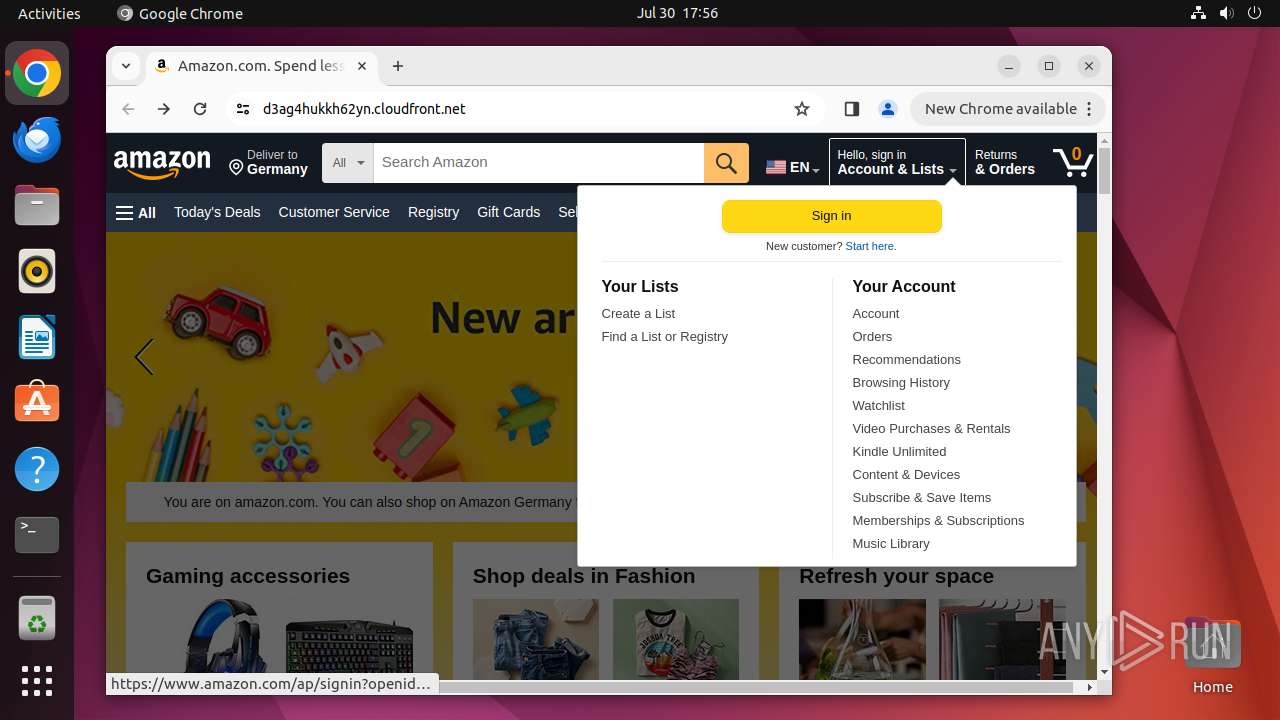Open the Chrome profile avatar

tap(887, 109)
